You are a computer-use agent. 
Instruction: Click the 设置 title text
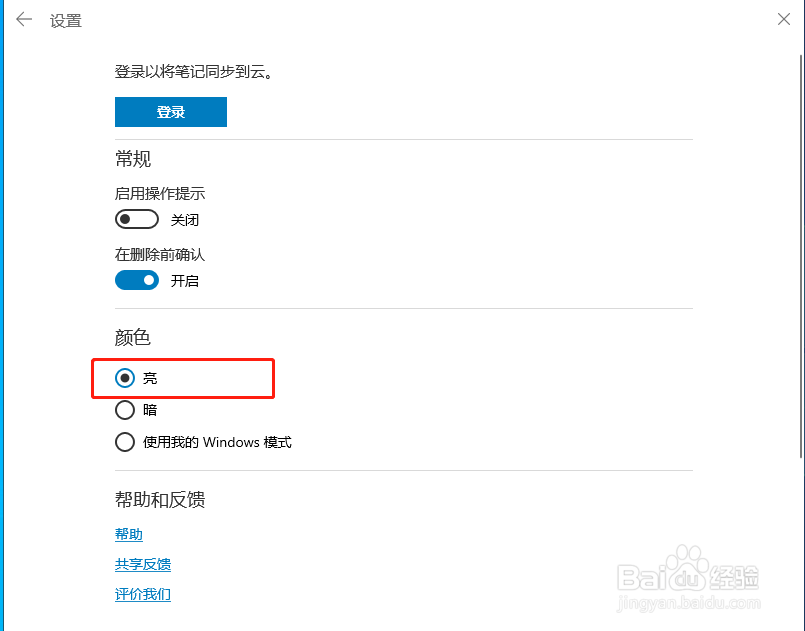tap(66, 20)
